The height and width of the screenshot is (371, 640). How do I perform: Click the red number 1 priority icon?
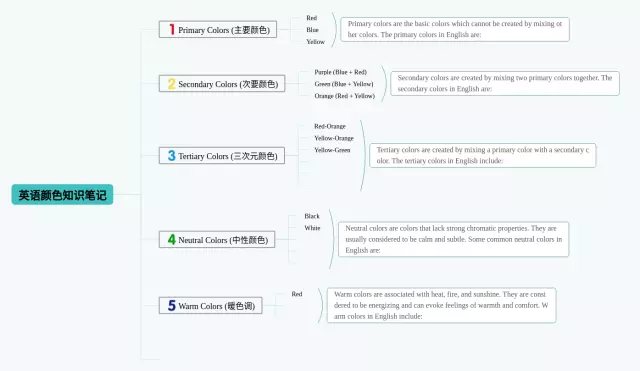click(172, 29)
